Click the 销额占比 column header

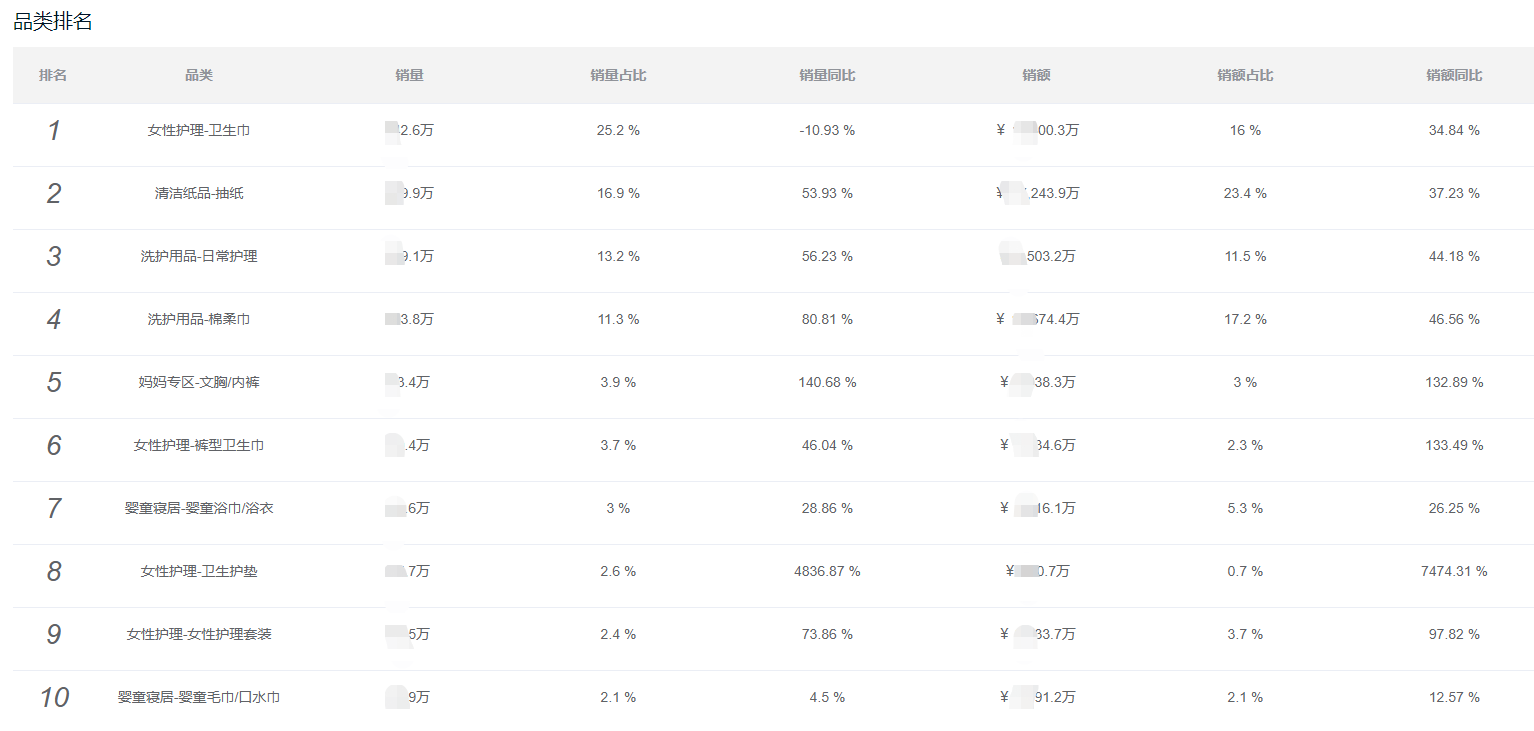point(1245,75)
